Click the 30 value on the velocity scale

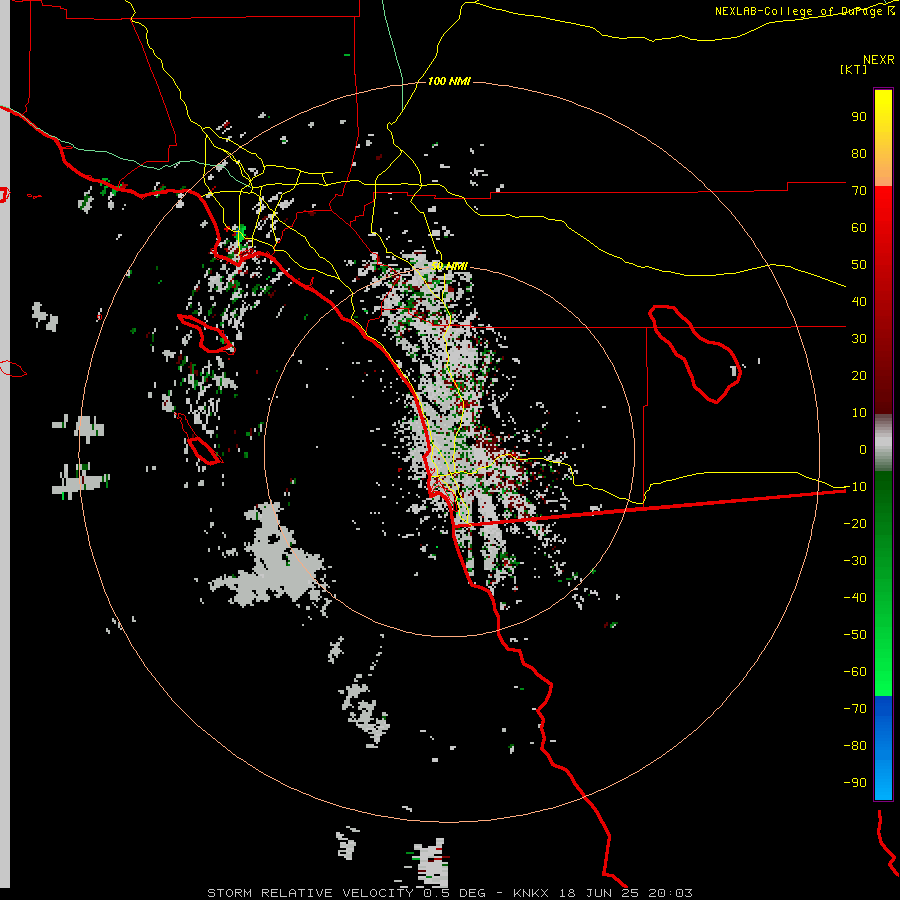859,339
